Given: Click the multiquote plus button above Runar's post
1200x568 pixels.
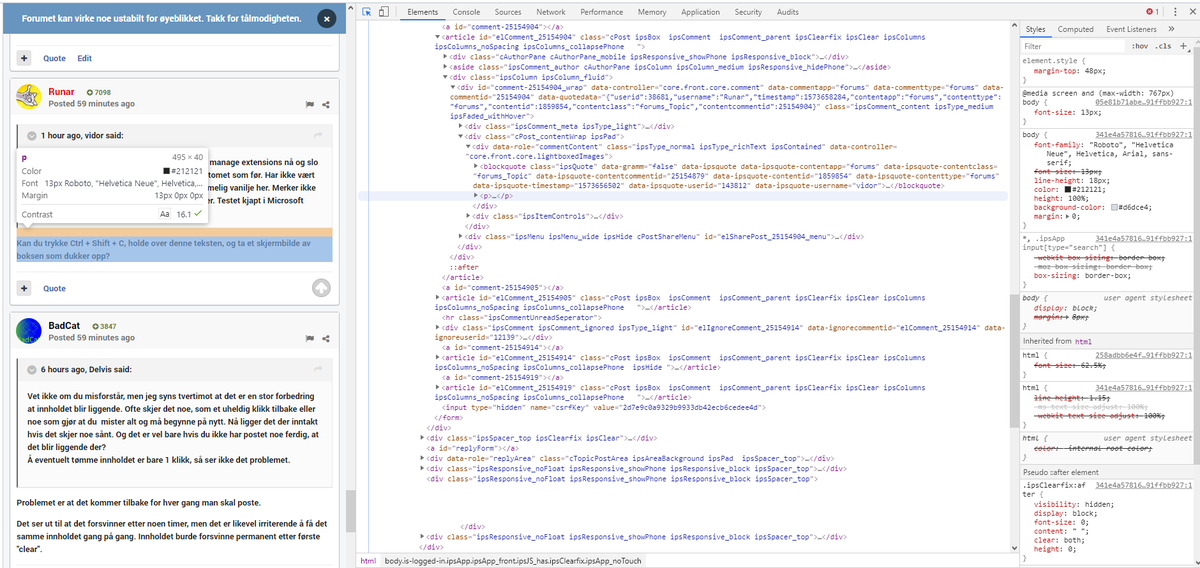Looking at the screenshot, I should 24,58.
